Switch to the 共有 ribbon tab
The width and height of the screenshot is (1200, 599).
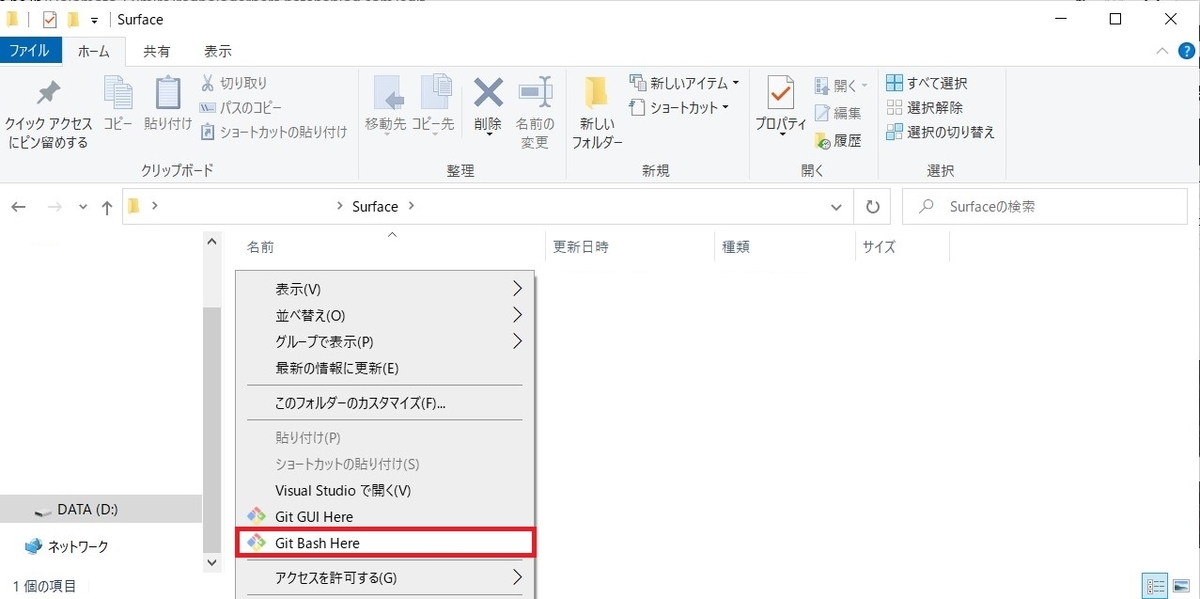click(x=156, y=51)
